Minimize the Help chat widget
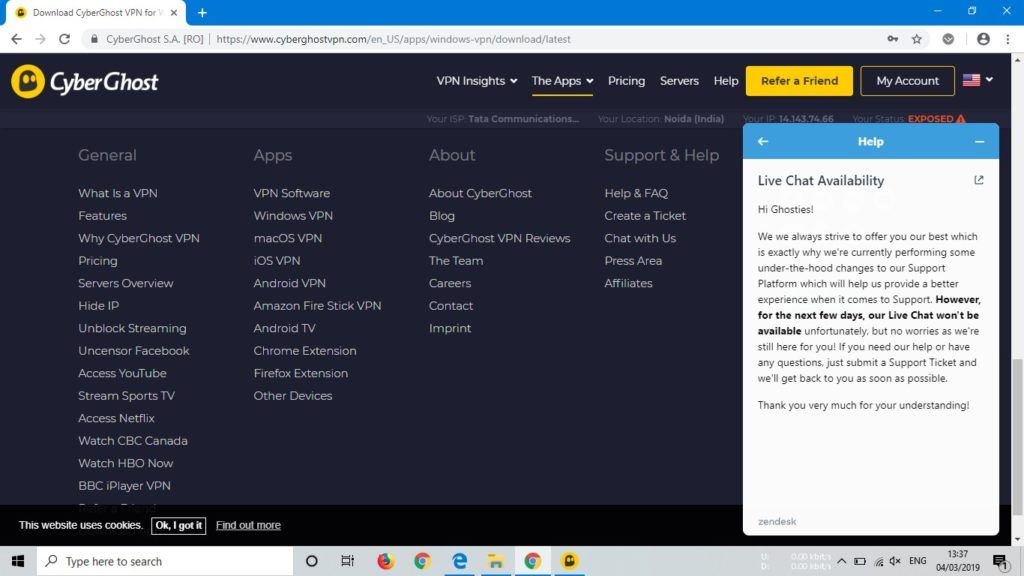 (978, 141)
